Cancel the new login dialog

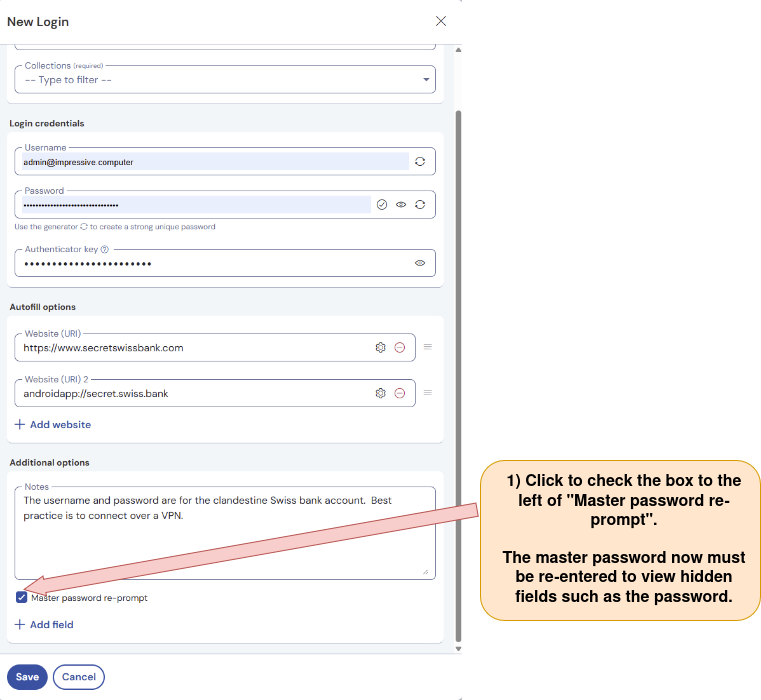coord(79,677)
